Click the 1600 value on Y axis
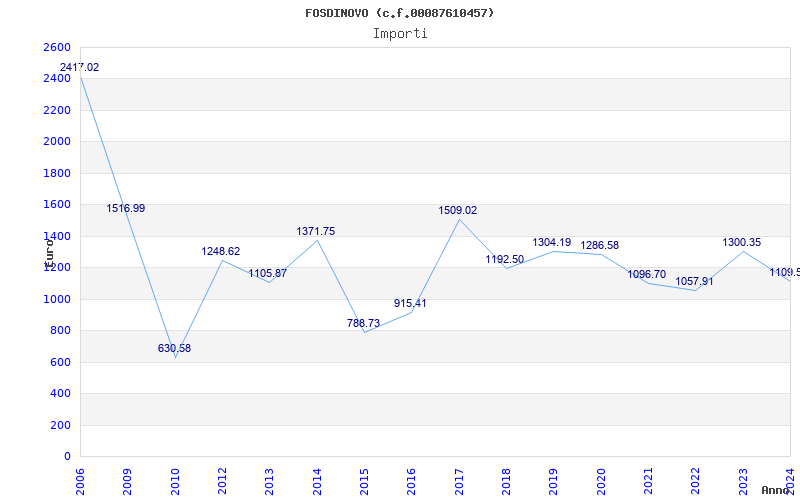The height and width of the screenshot is (500, 800). coord(57,205)
